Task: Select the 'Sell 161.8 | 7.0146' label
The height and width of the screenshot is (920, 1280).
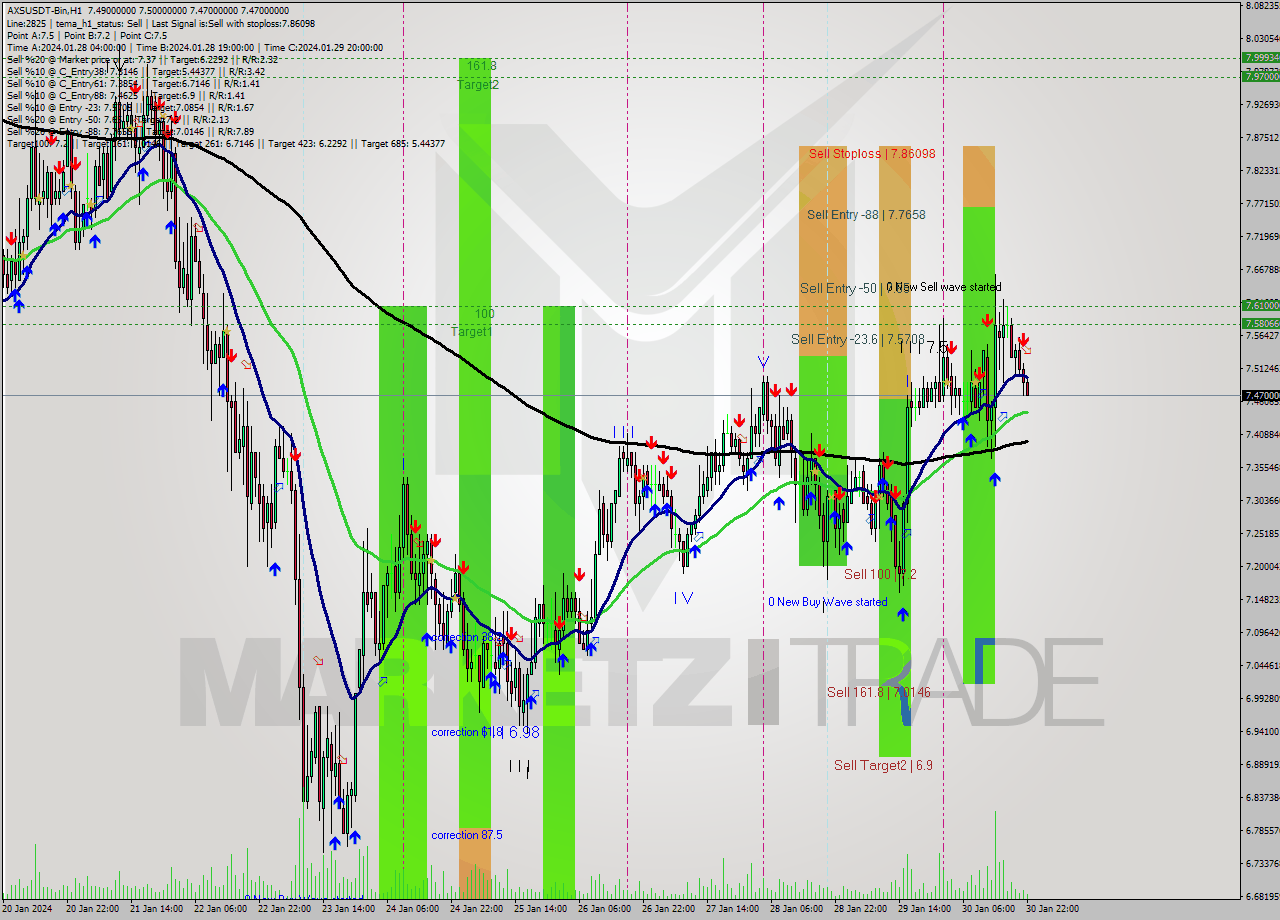Action: [878, 692]
